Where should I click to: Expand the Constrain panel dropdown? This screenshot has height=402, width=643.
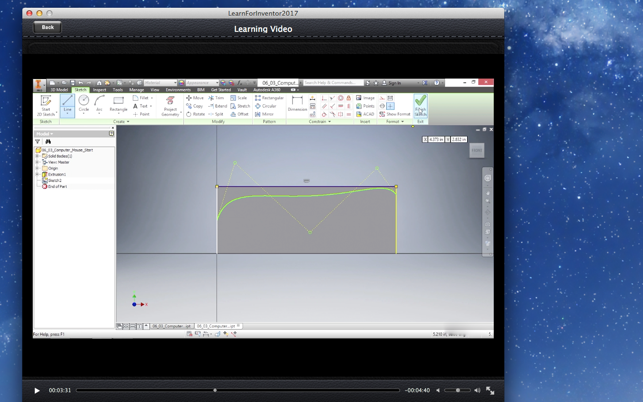tap(320, 122)
